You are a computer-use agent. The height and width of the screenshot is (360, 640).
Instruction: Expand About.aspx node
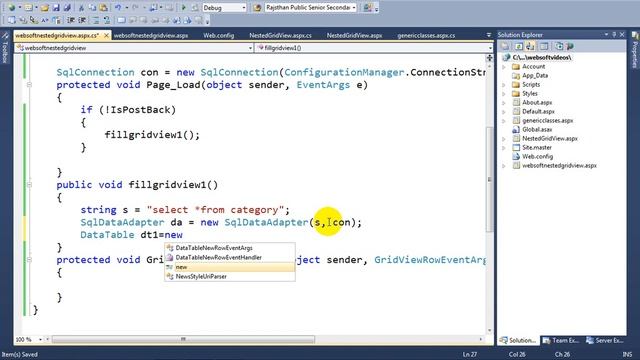(x=504, y=102)
